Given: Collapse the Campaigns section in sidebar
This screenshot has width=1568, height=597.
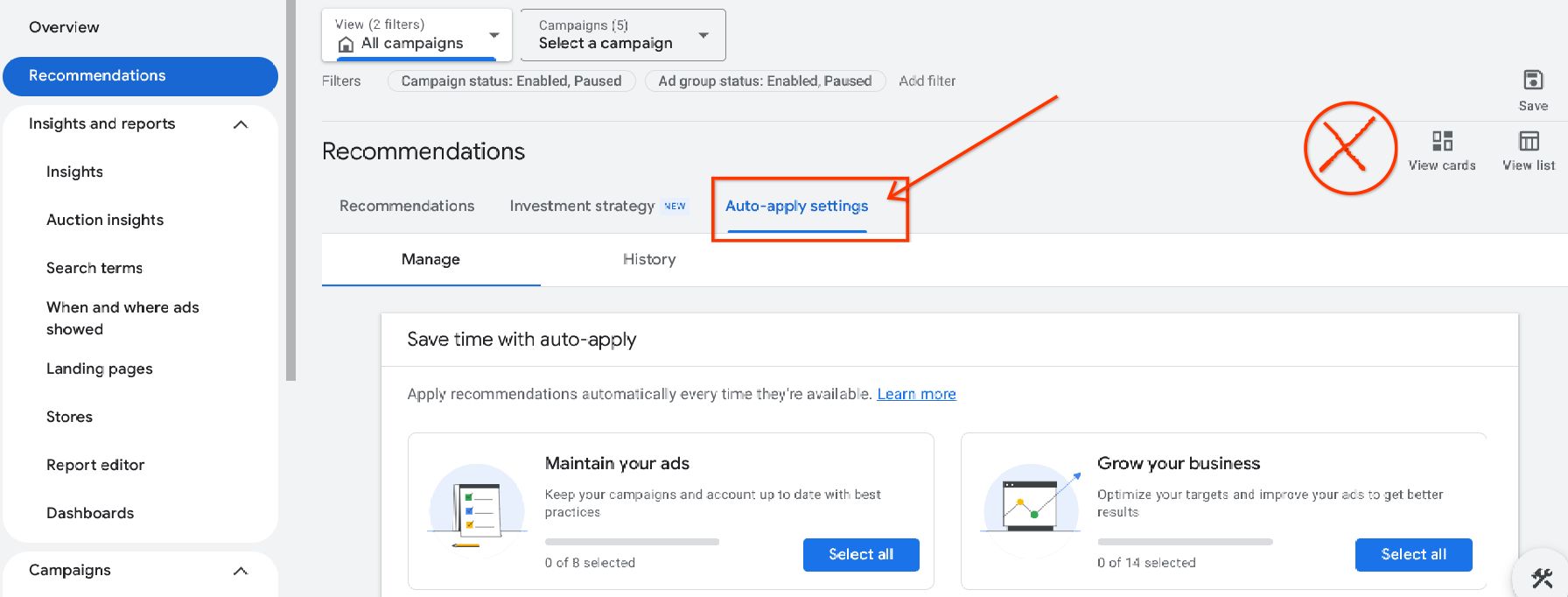Looking at the screenshot, I should tap(241, 571).
